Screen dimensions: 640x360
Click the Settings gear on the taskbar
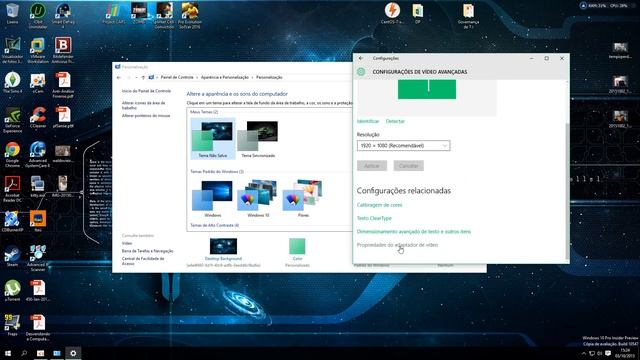tap(73, 353)
